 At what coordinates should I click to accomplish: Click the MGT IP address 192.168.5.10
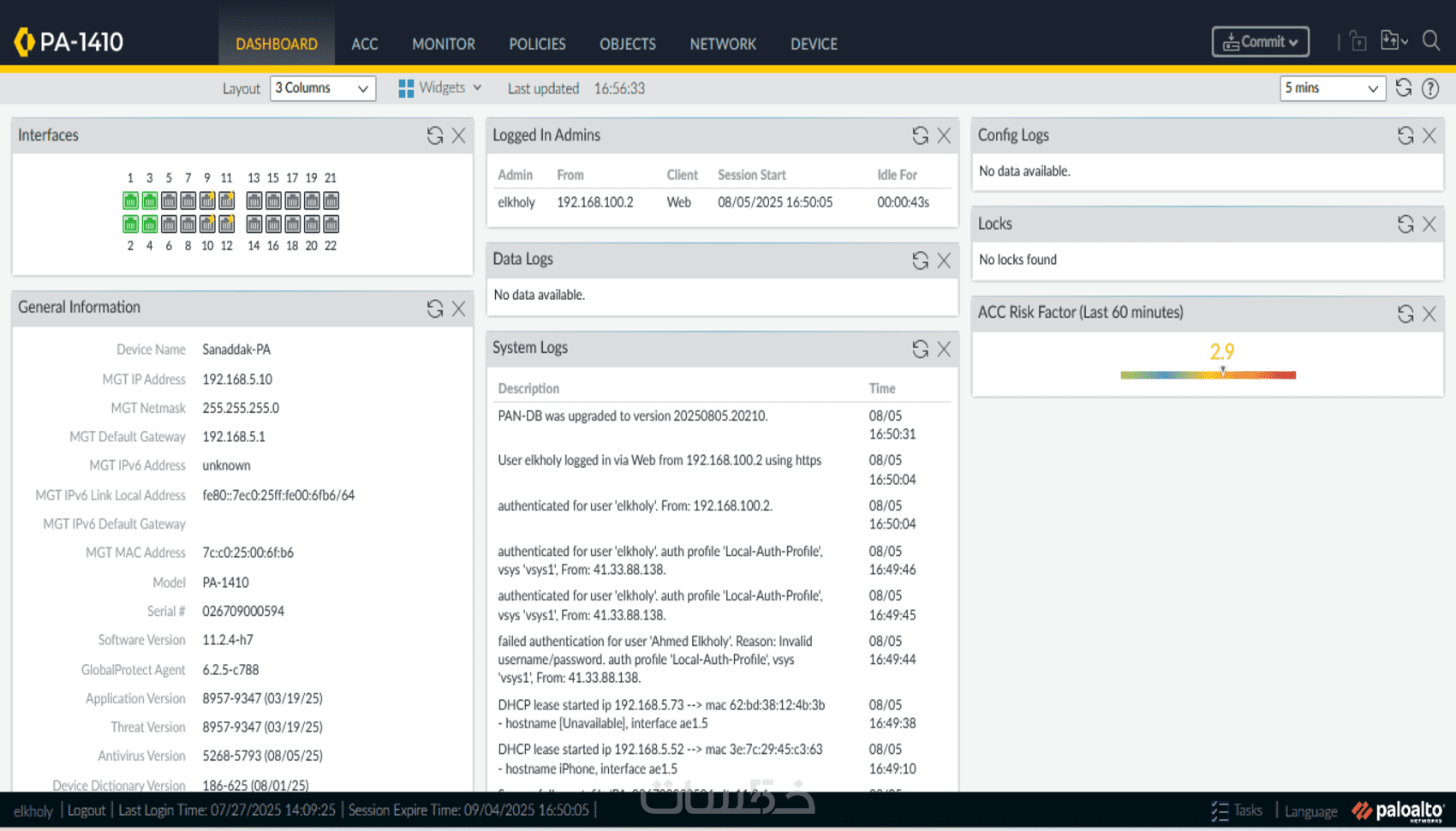click(237, 379)
